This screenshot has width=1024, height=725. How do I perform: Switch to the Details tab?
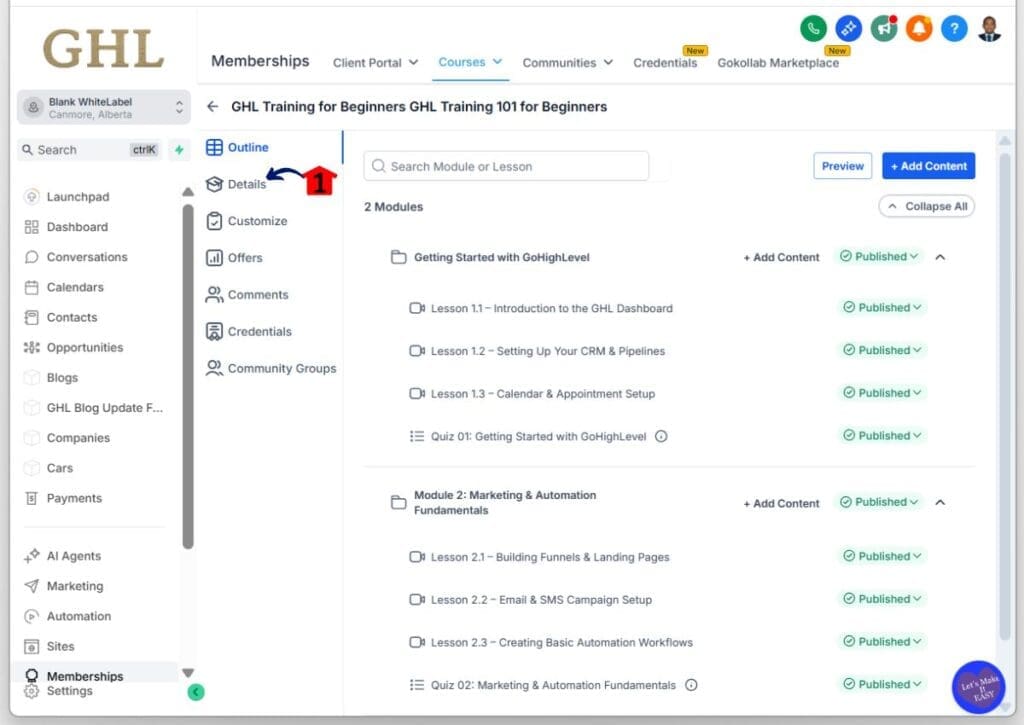click(x=246, y=184)
